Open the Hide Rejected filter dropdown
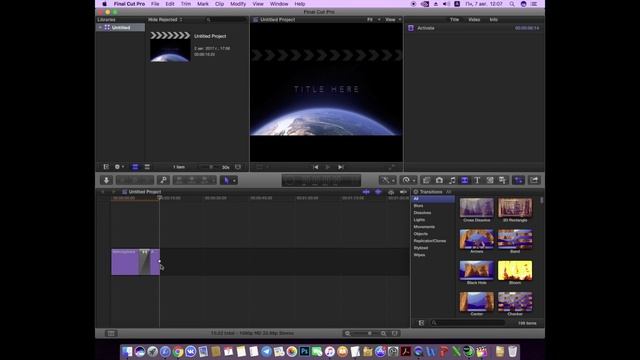640x360 pixels. 165,20
